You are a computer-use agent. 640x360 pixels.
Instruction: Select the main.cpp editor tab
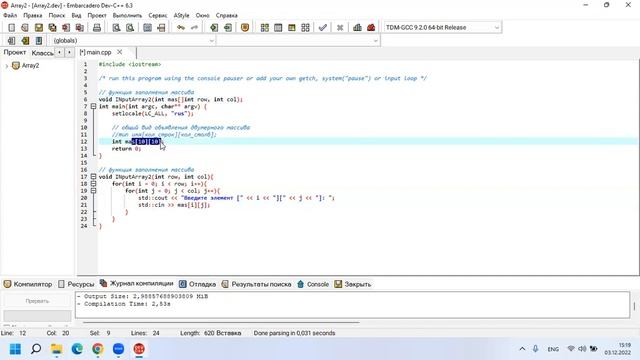coord(96,52)
